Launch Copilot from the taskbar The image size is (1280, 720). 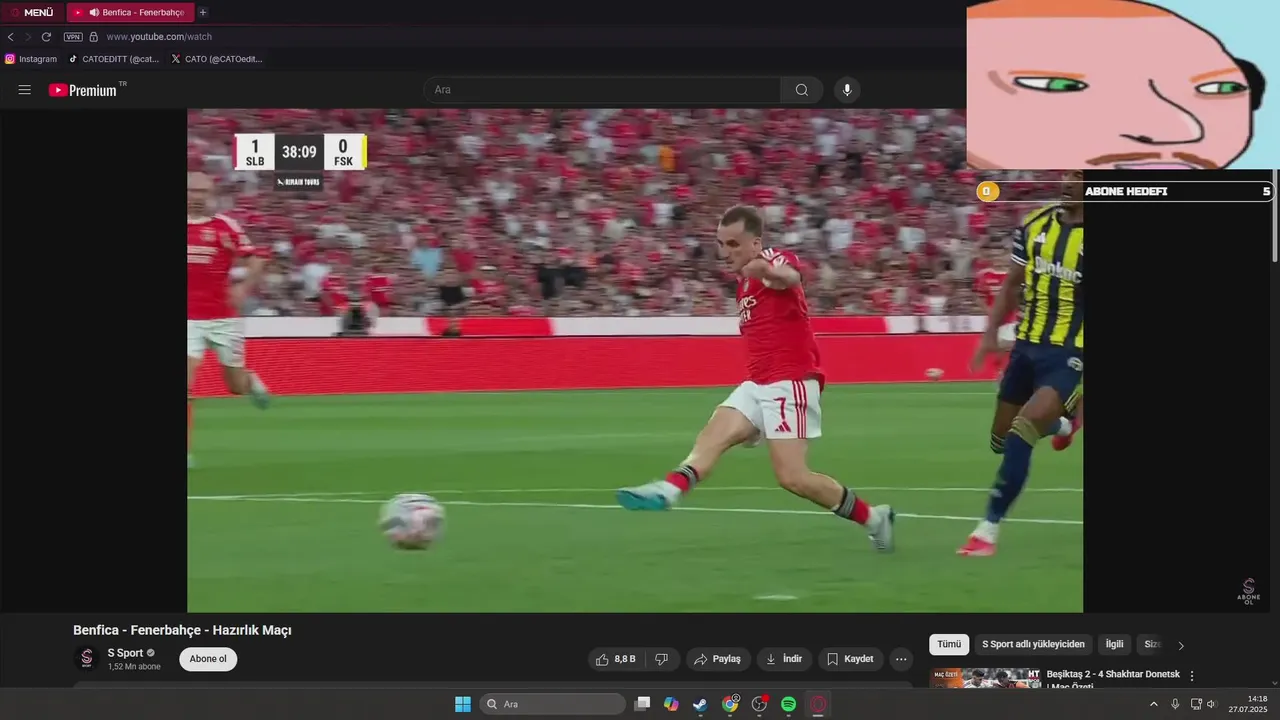tap(671, 704)
